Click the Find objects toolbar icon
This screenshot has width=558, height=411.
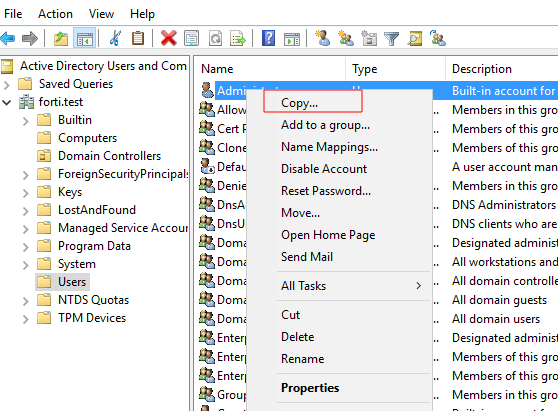coord(415,38)
